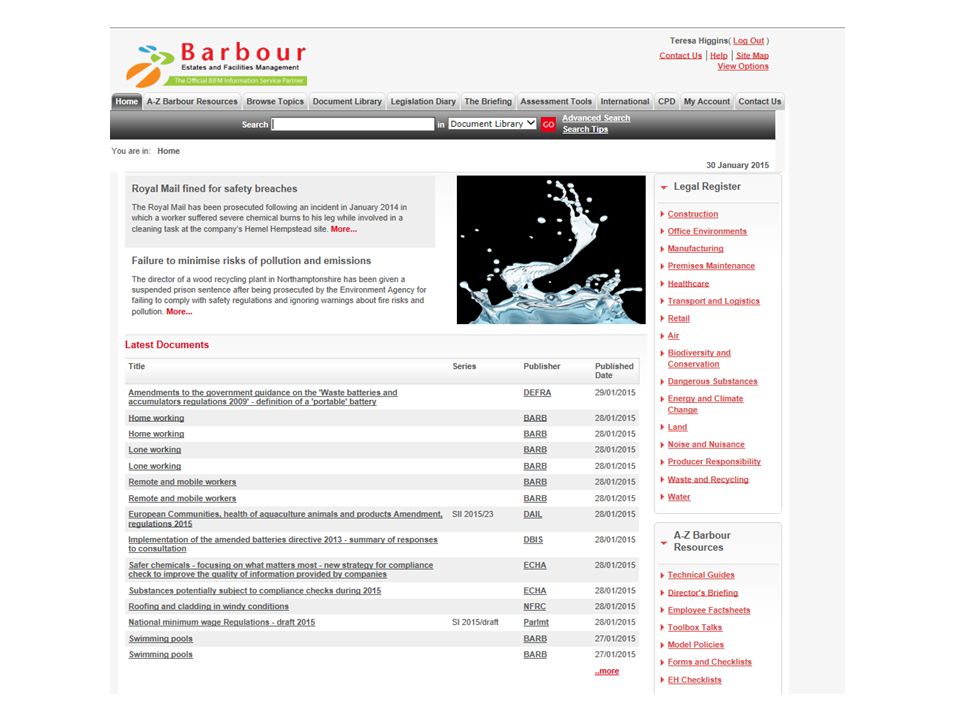Click the DAIL publisher link
Viewport: 960px width, 720px height.
click(533, 514)
